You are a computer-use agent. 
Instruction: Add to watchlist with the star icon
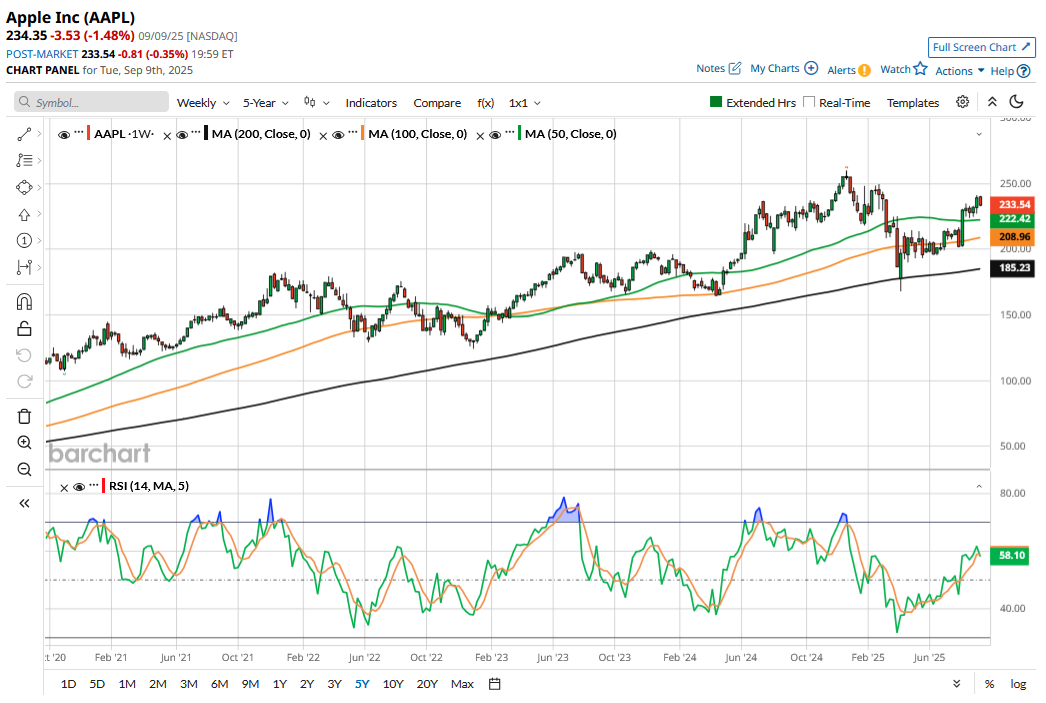point(920,69)
